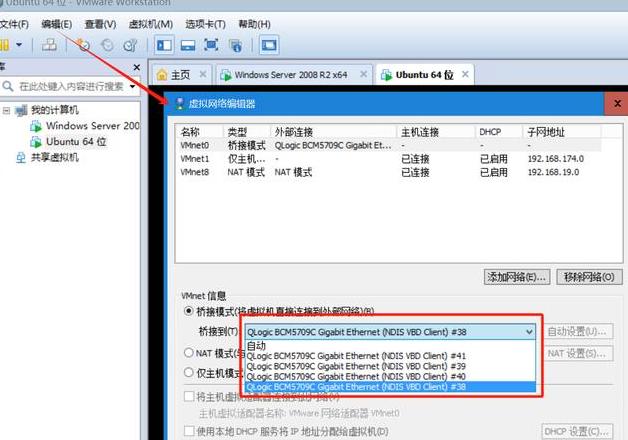Viewport: 628px width, 440px height.
Task: Open the 查看(V) menu
Action: point(100,24)
